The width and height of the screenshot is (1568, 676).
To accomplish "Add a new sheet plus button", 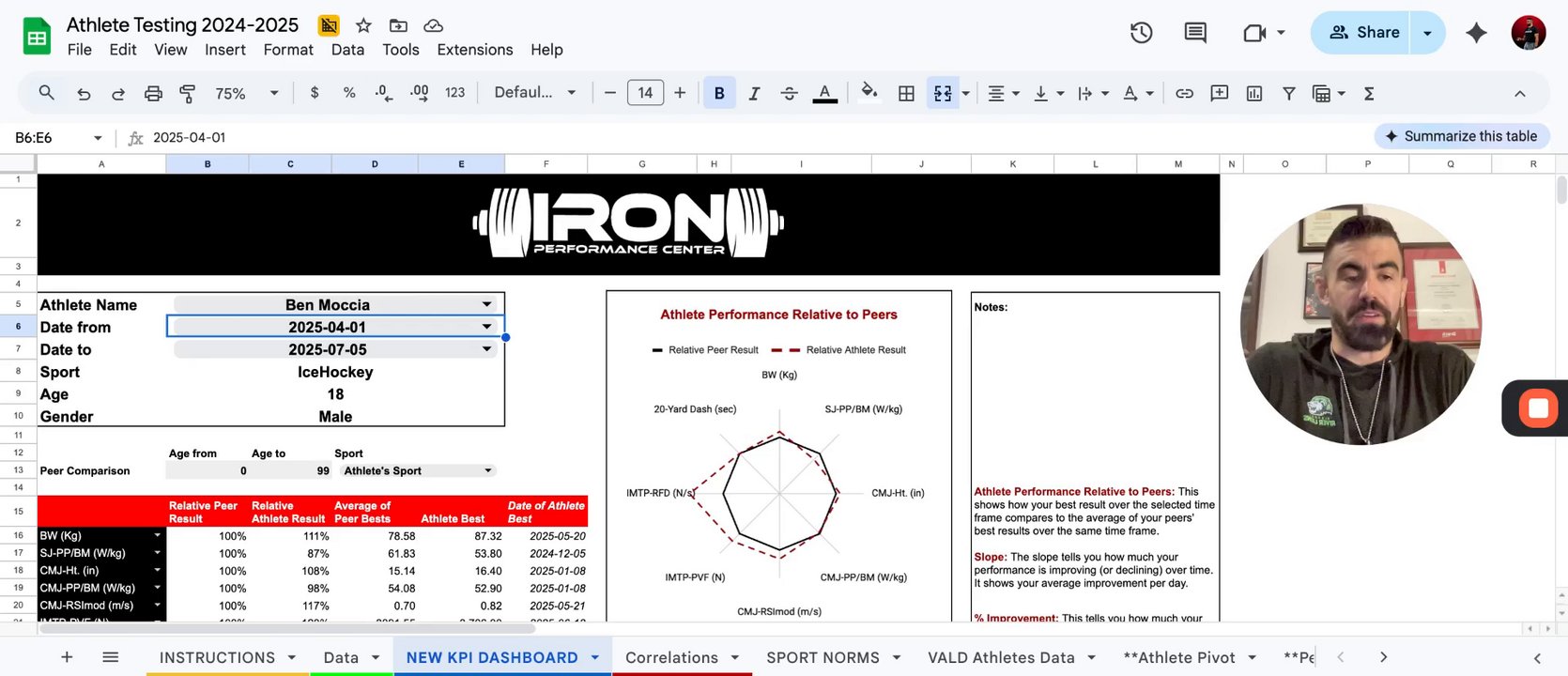I will [67, 657].
